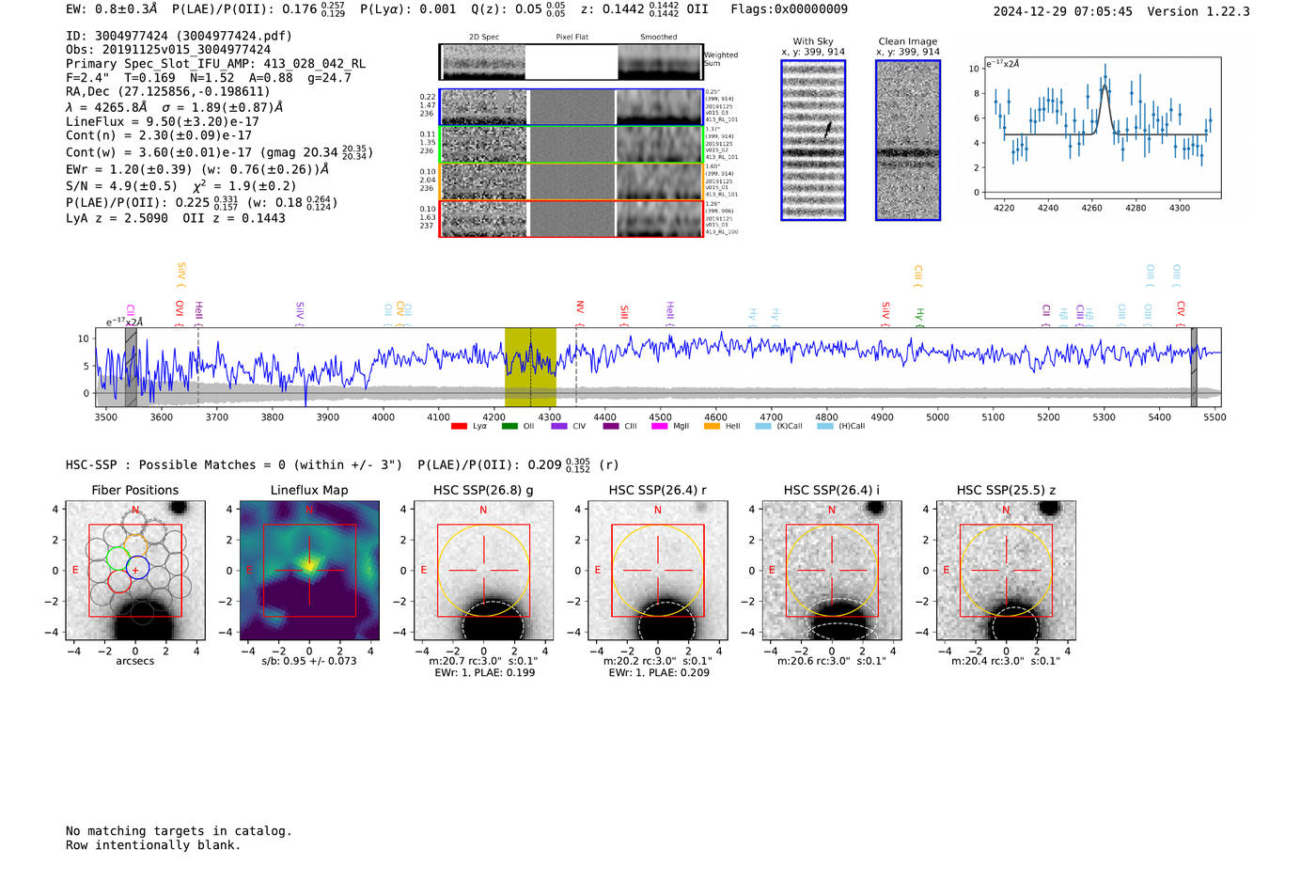Select the (K)CaII legend swatch
The image size is (1316, 896).
pos(763,426)
